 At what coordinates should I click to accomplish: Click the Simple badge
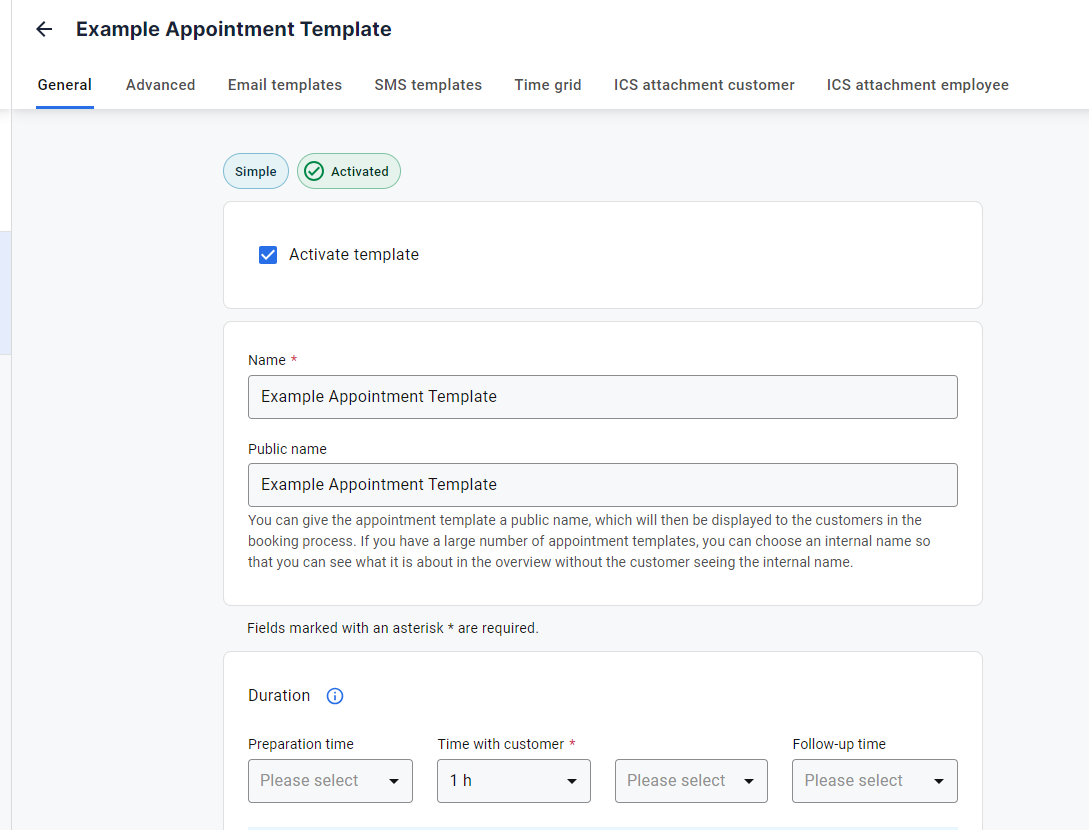click(256, 172)
